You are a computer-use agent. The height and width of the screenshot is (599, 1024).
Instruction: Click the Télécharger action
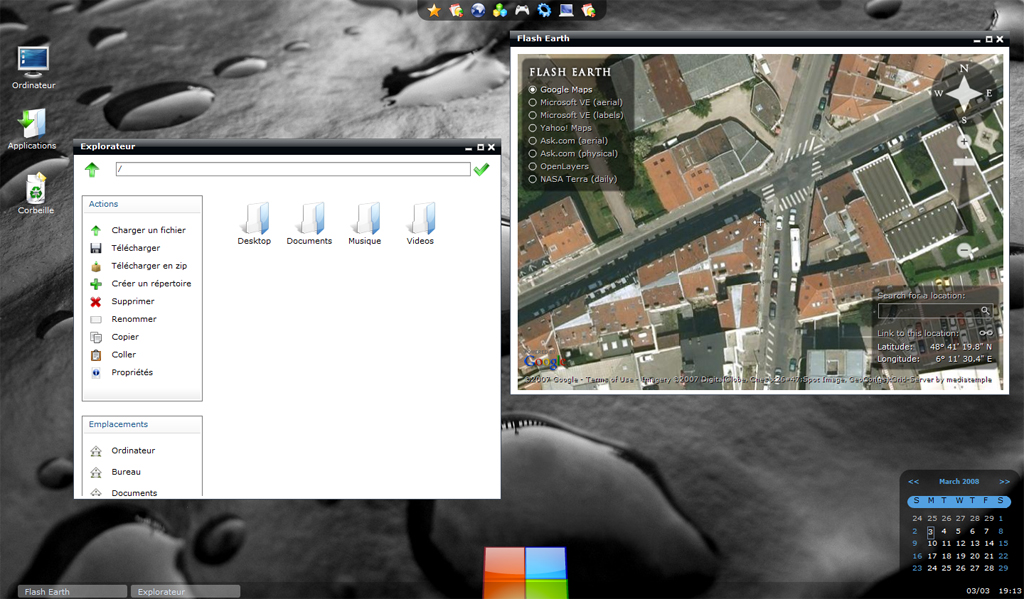[125, 248]
